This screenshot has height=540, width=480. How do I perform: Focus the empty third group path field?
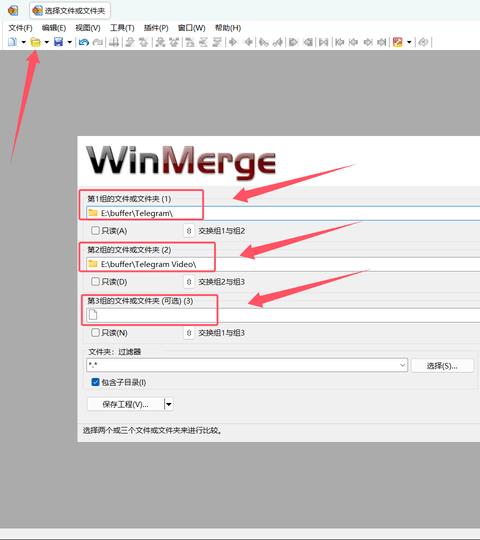[x=283, y=315]
